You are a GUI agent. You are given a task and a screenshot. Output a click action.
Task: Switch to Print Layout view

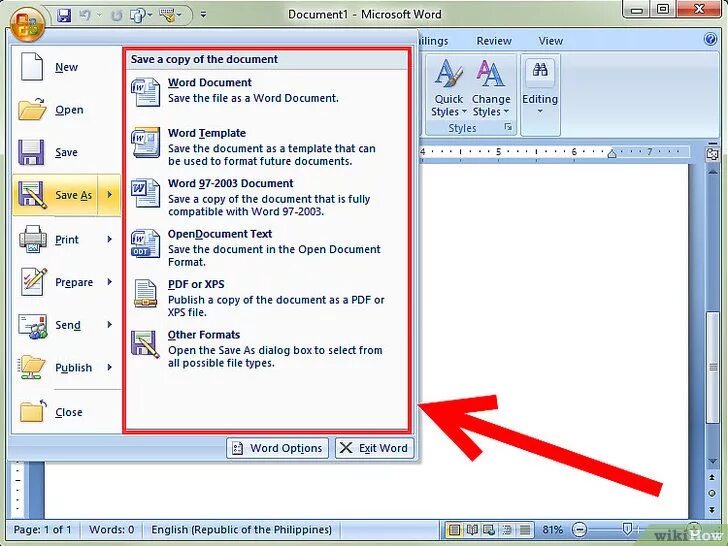tap(455, 530)
